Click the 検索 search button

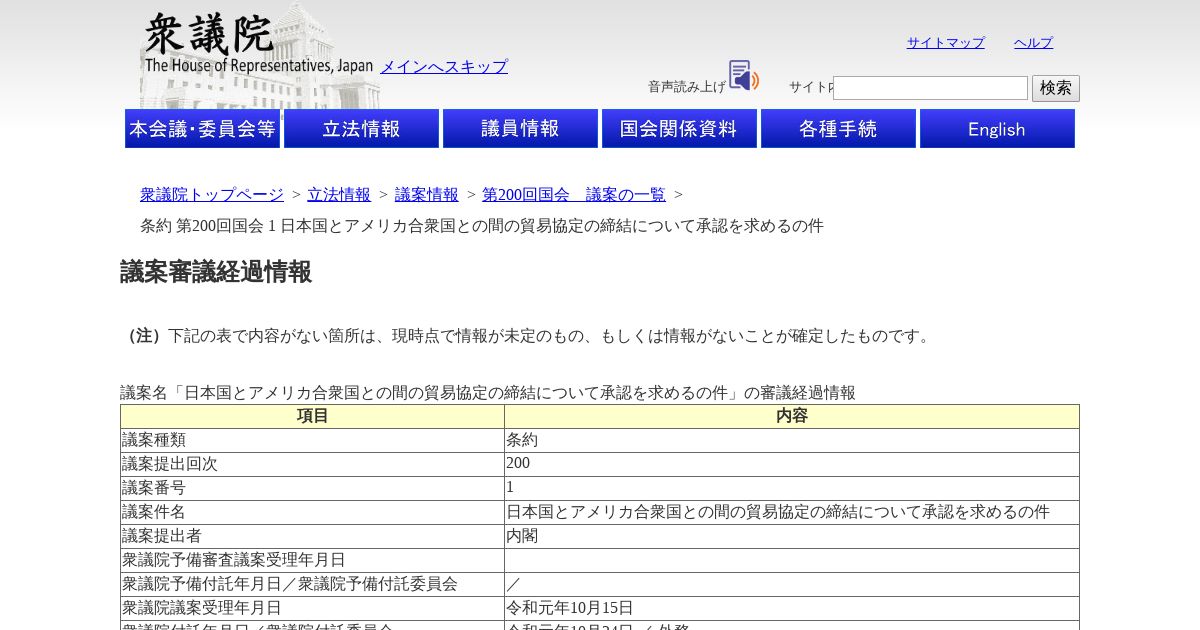pyautogui.click(x=1056, y=88)
